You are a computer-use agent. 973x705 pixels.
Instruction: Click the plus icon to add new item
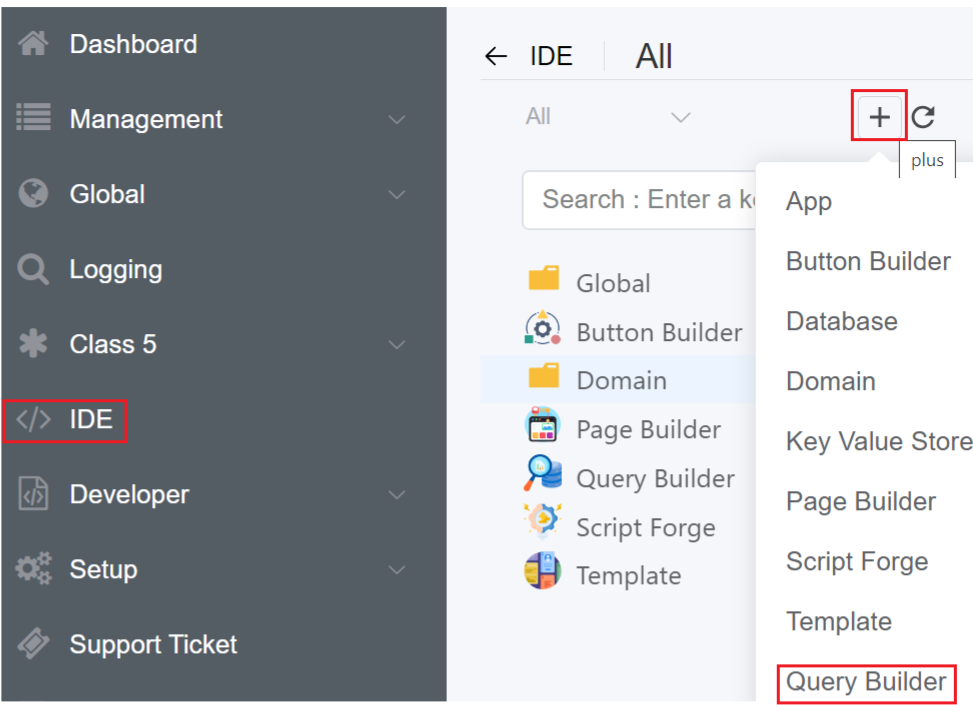click(879, 117)
